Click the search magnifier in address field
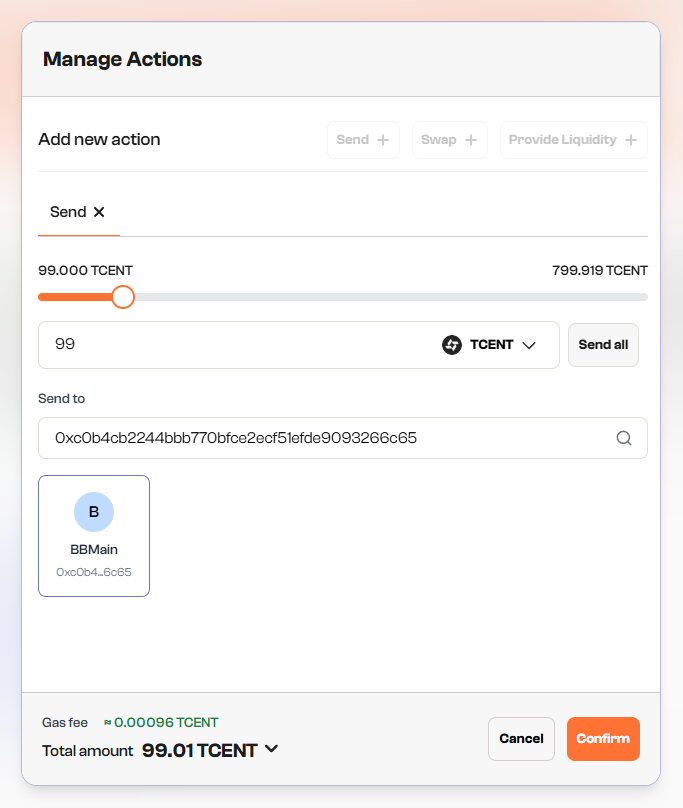The height and width of the screenshot is (808, 683). pyautogui.click(x=624, y=438)
